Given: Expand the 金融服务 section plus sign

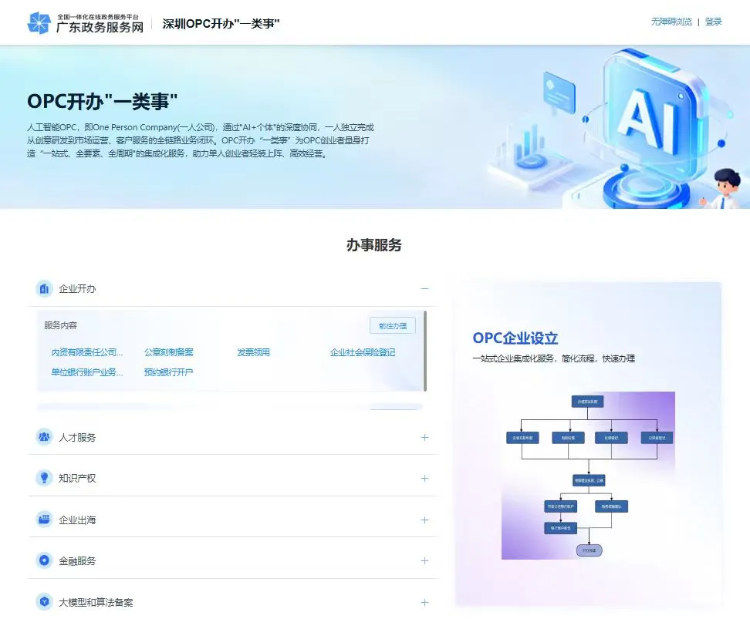Looking at the screenshot, I should point(425,561).
